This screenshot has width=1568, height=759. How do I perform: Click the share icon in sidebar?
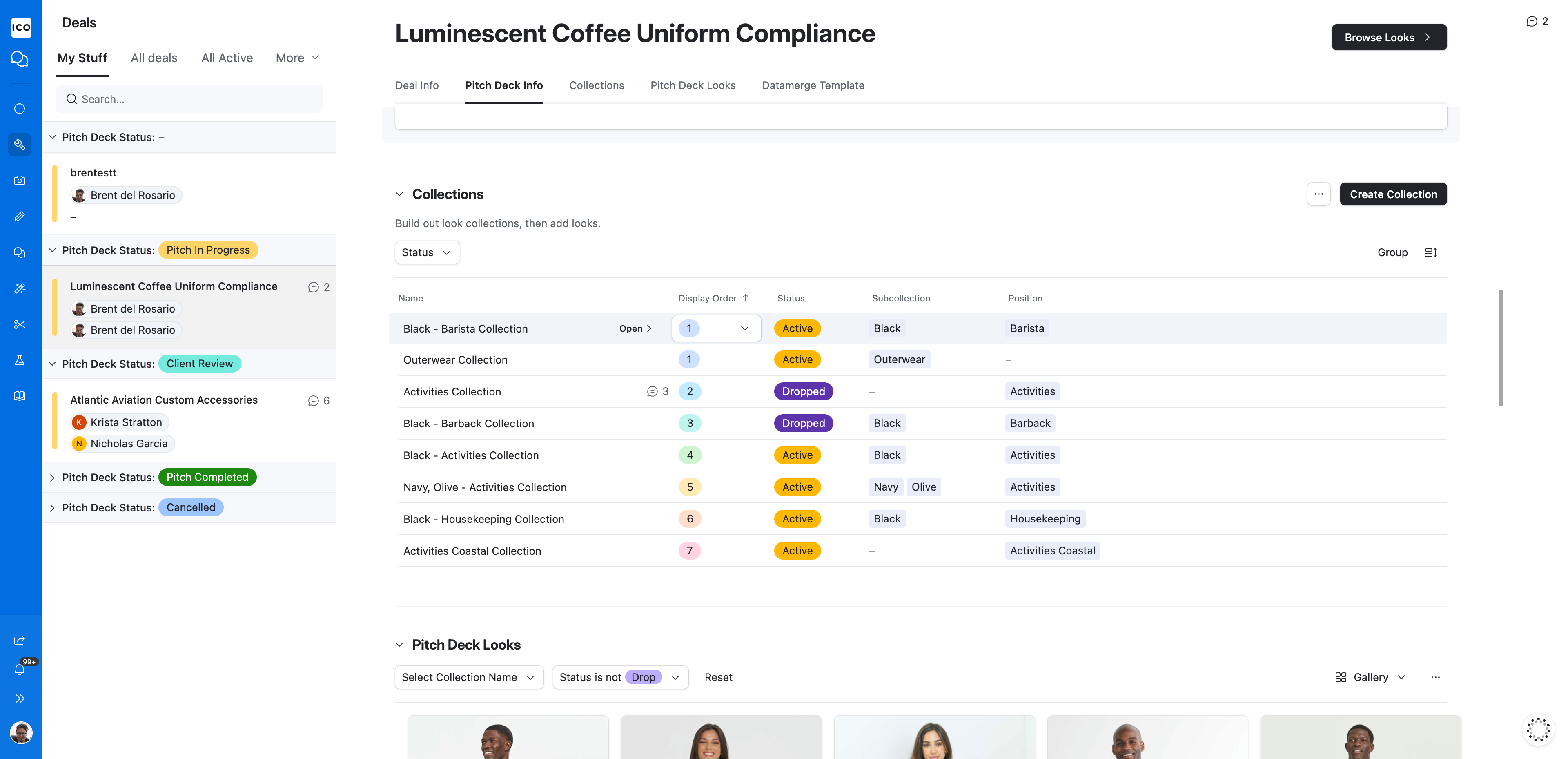[20, 640]
